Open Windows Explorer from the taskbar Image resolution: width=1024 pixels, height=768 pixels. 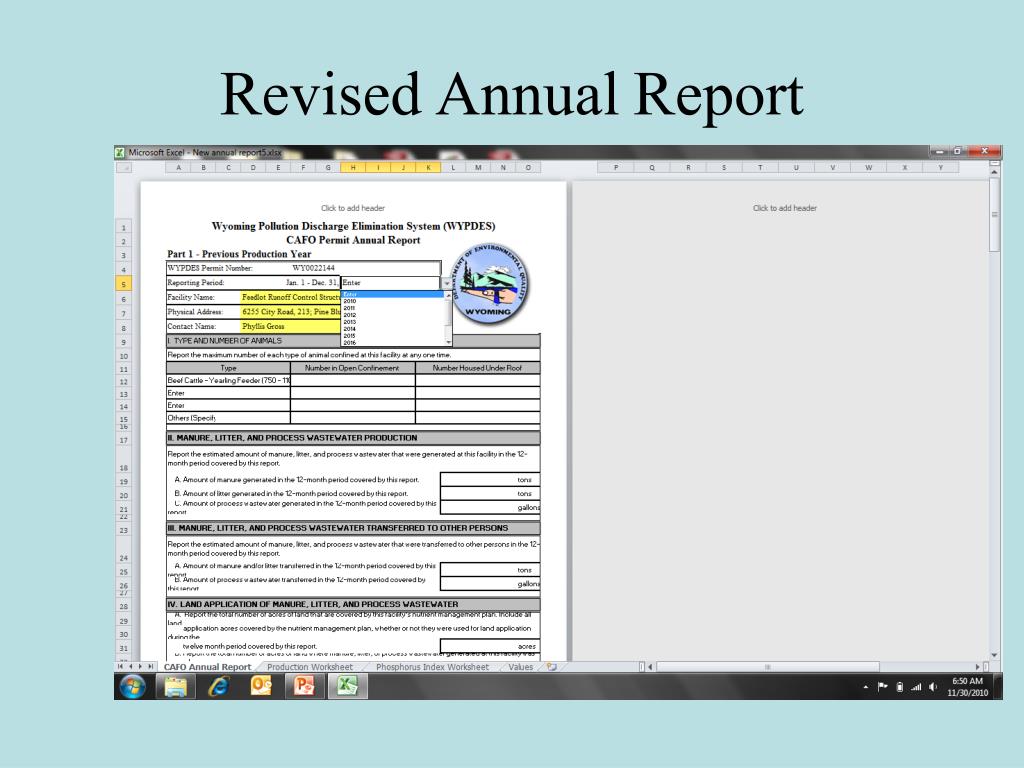(175, 686)
